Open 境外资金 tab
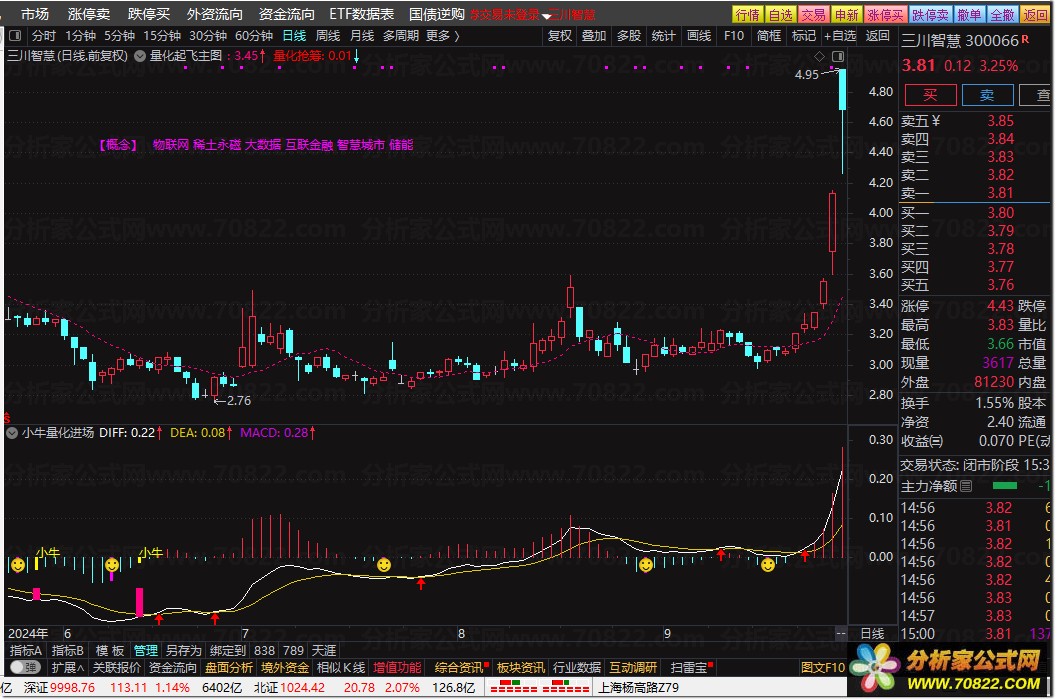Screen dimensions: 1057x700 point(284,668)
